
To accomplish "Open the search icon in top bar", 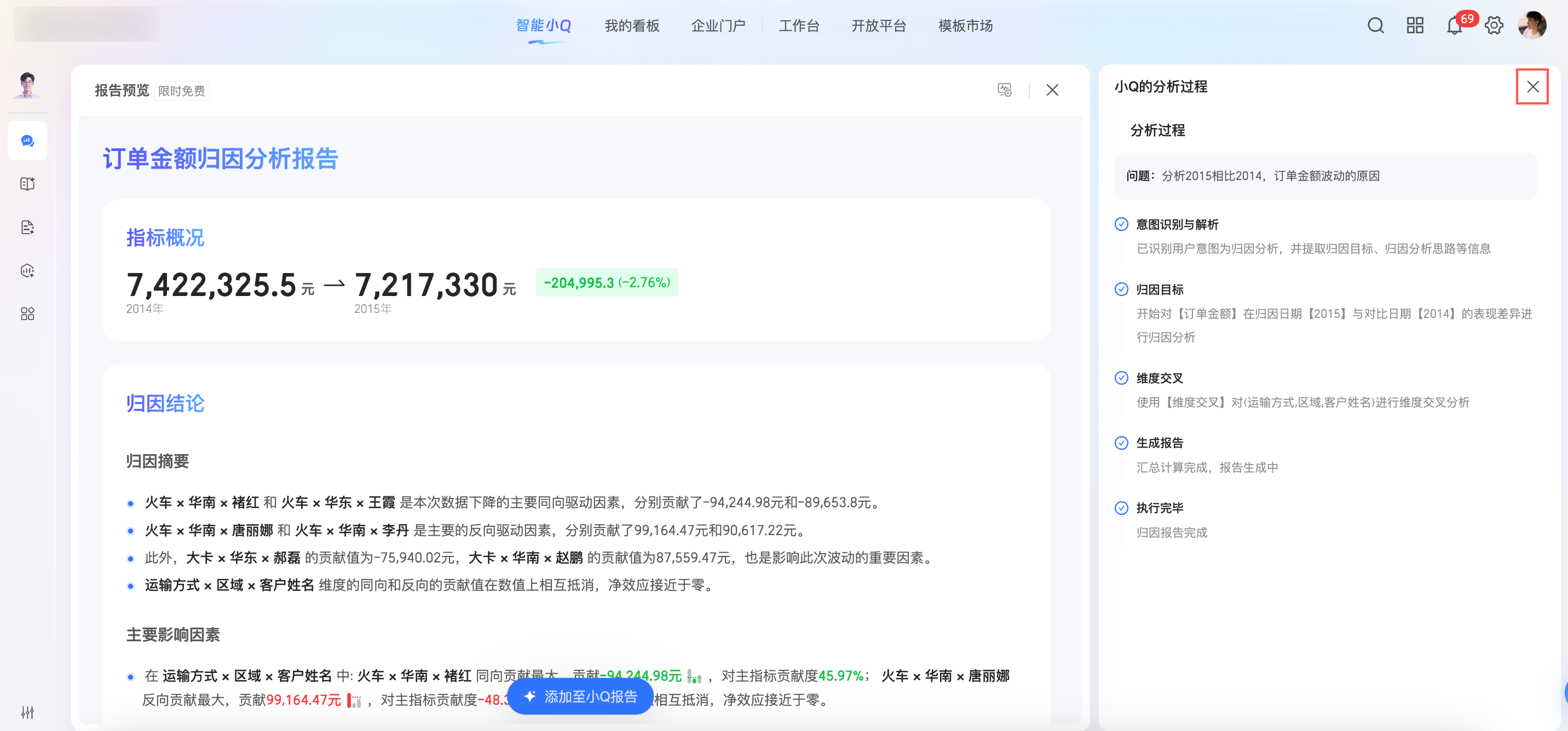I will point(1375,26).
